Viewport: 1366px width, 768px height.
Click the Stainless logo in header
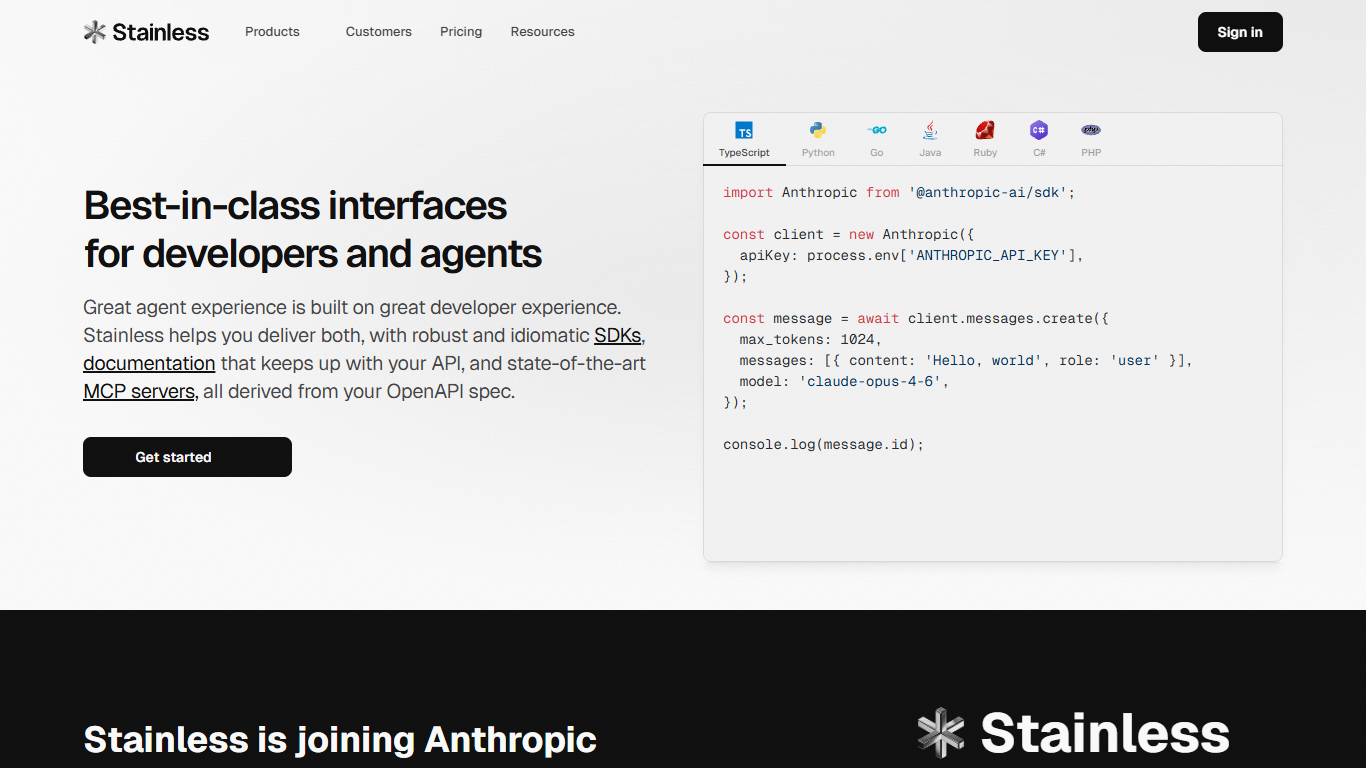click(x=146, y=32)
